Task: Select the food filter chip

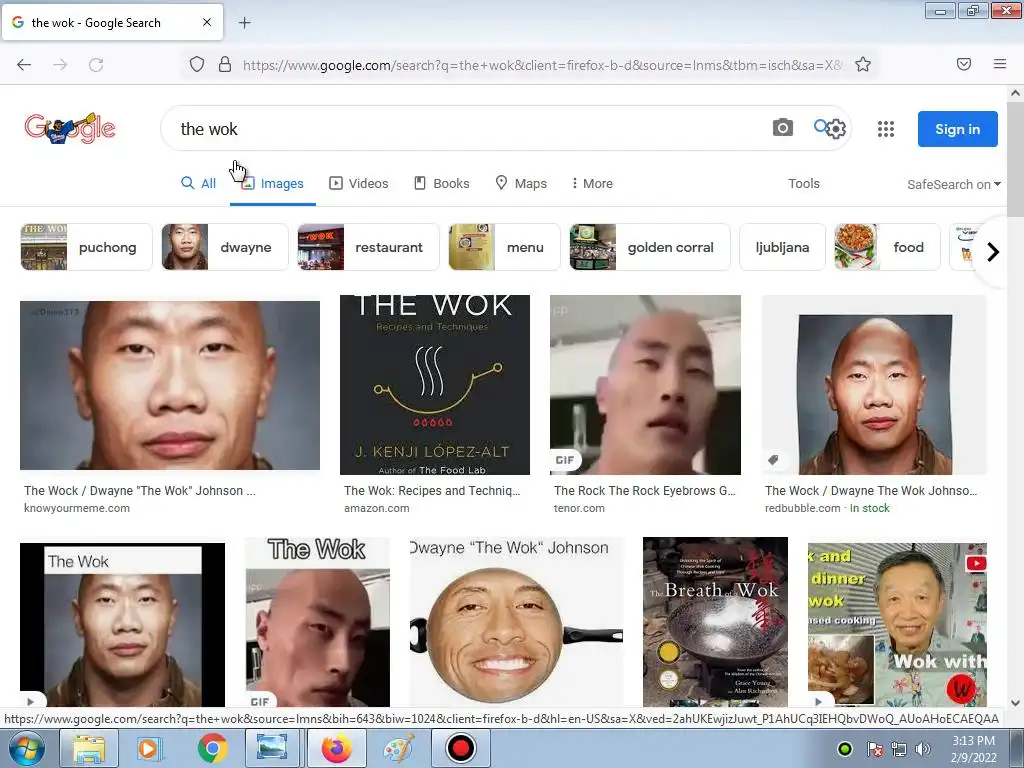Action: [x=887, y=247]
